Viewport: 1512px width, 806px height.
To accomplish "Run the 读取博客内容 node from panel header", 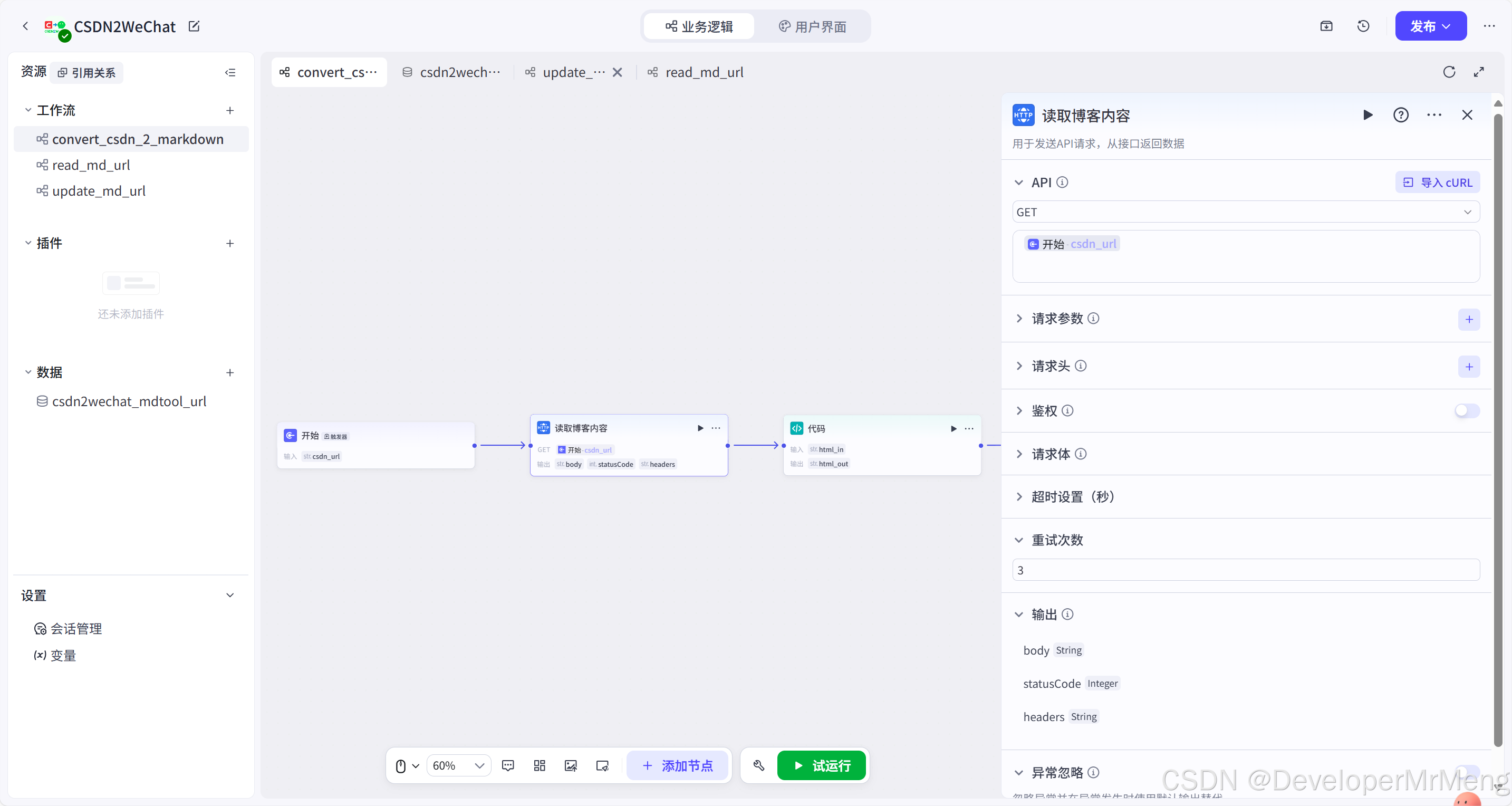I will 1367,115.
